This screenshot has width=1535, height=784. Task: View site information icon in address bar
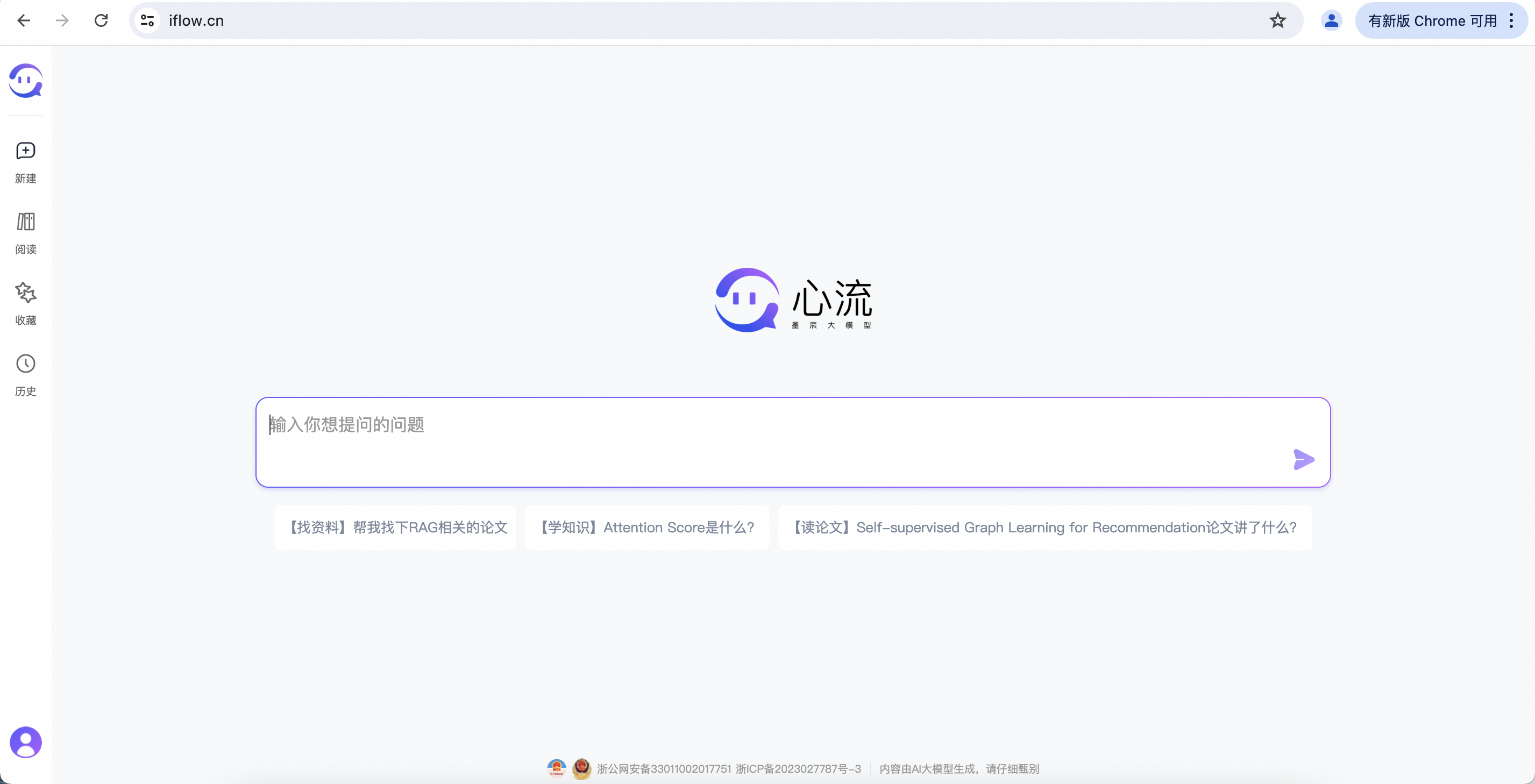pyautogui.click(x=147, y=21)
